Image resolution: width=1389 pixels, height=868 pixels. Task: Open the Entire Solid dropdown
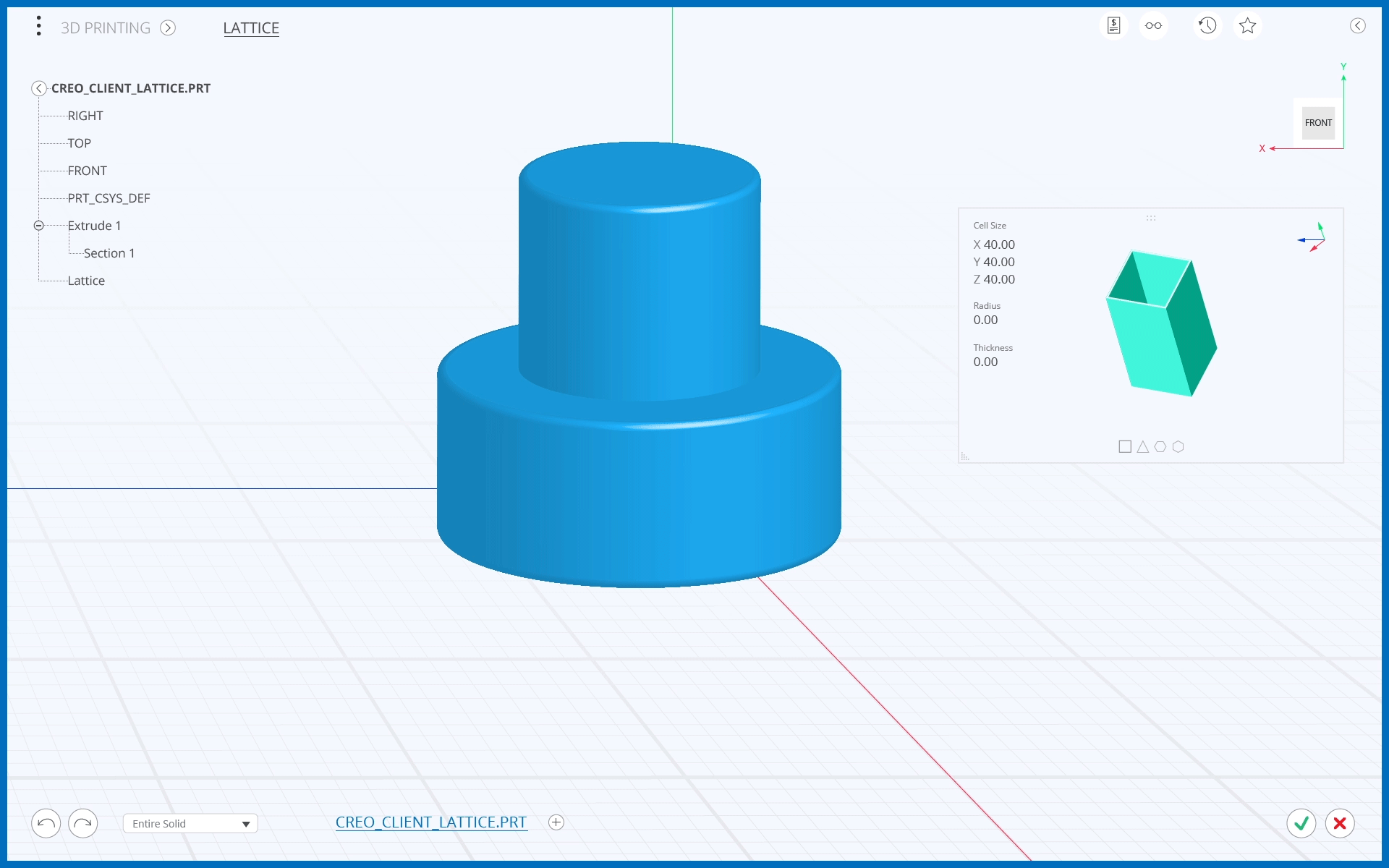click(x=190, y=823)
